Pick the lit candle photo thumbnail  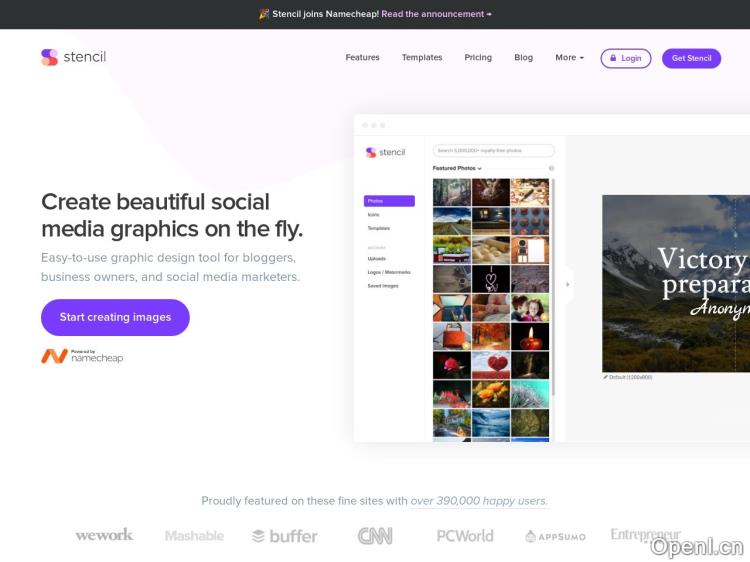coord(530,337)
